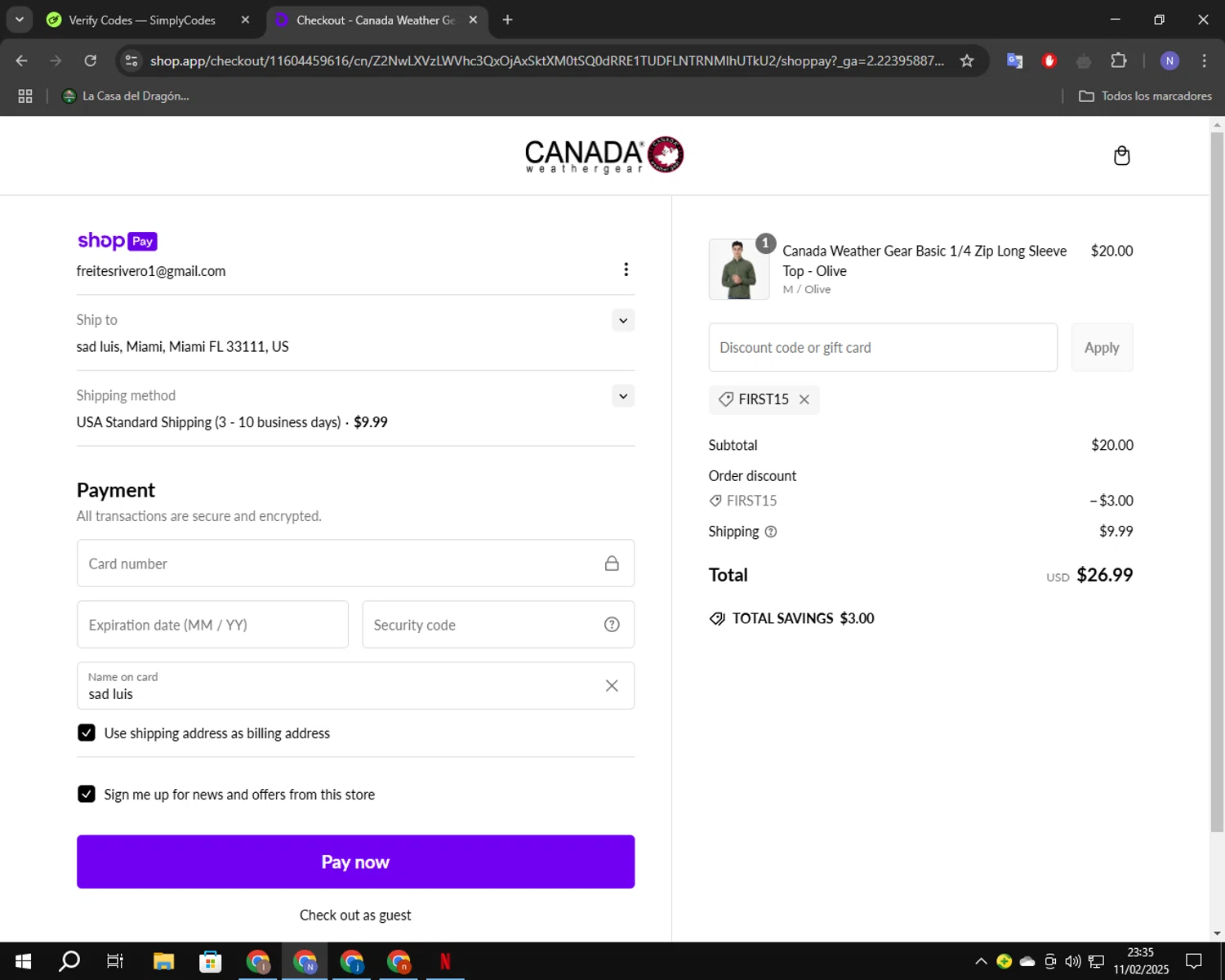Click the Security code field
This screenshot has width=1225, height=980.
click(x=498, y=625)
